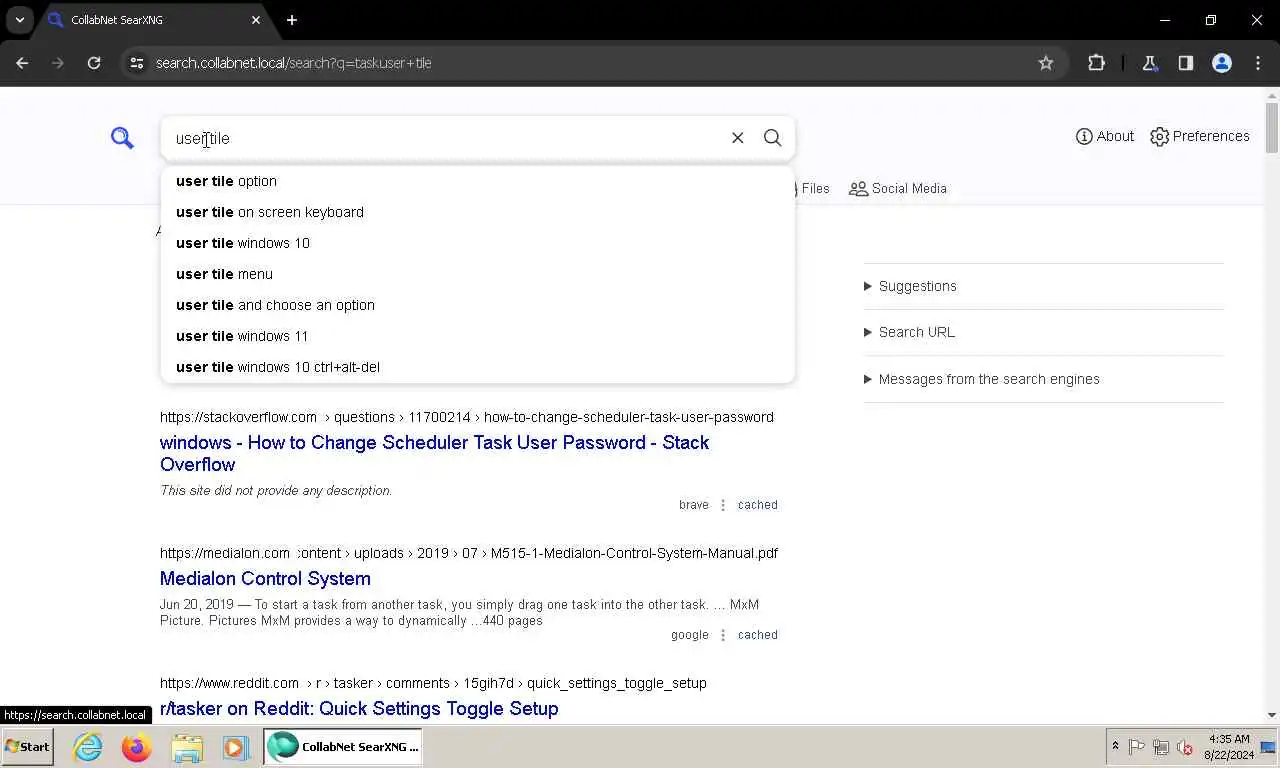Expand the Search URL section

pos(1043,332)
